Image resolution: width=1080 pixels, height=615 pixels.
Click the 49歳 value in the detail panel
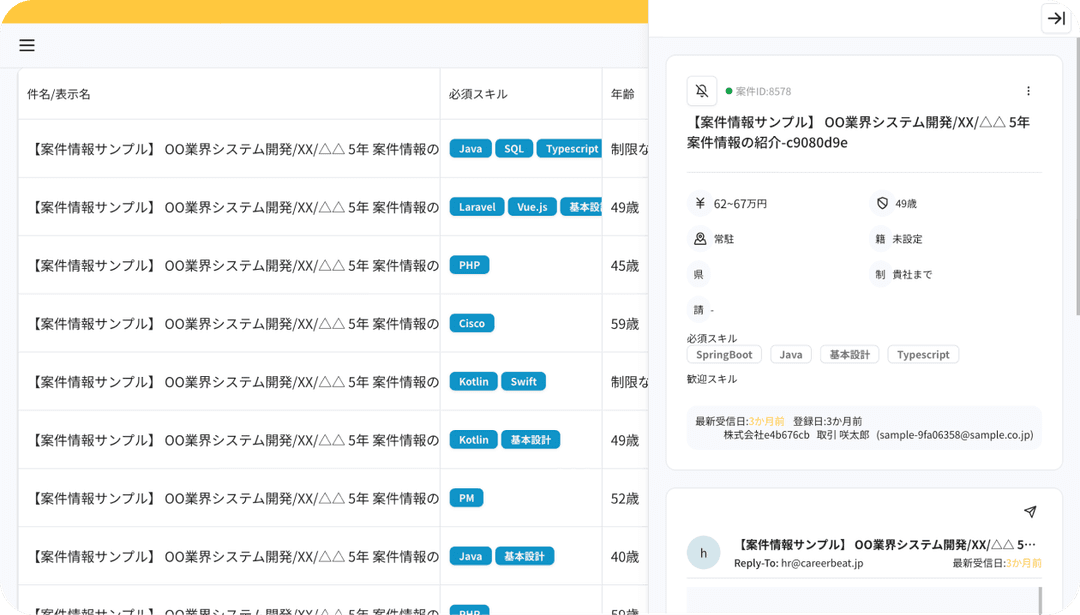coord(906,204)
